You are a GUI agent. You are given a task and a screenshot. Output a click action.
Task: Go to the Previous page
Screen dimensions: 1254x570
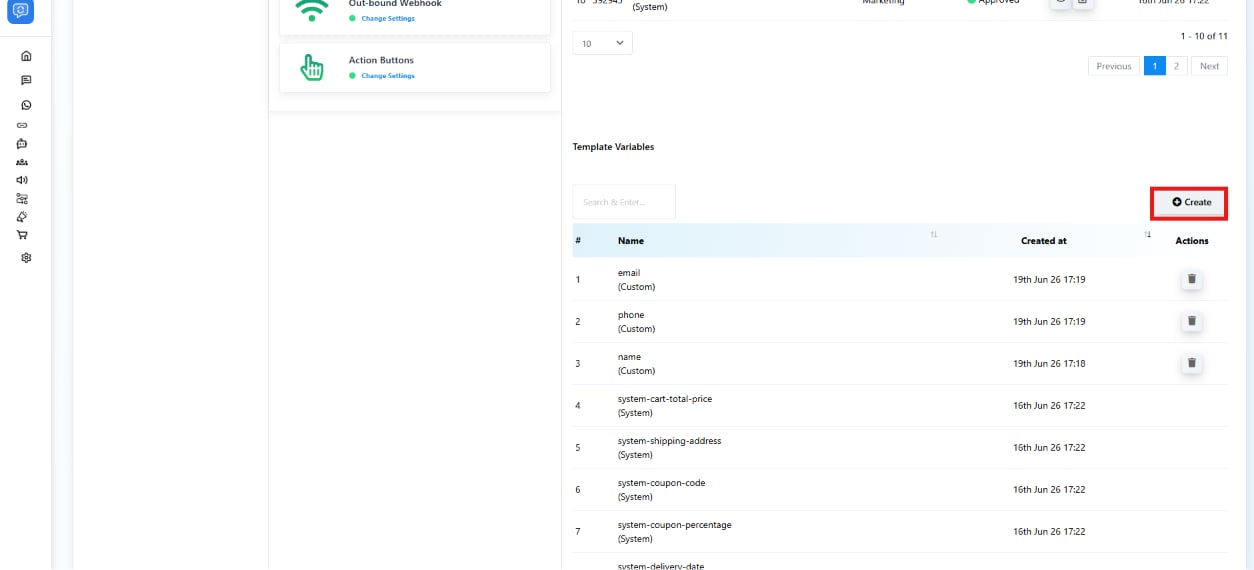1113,66
